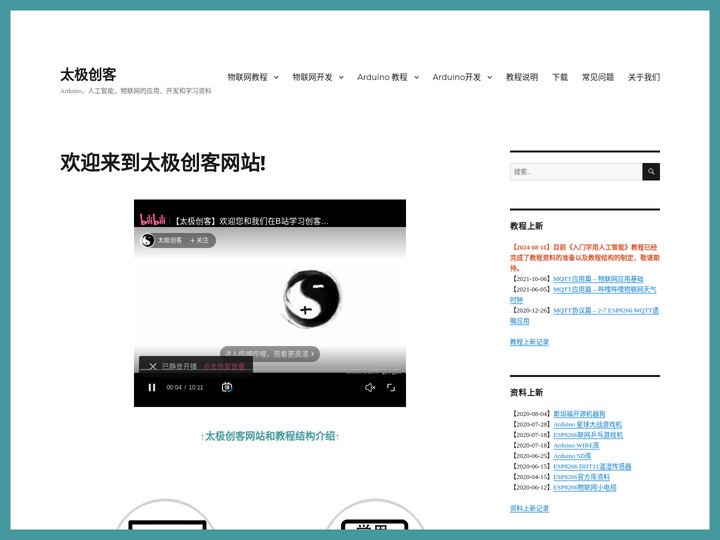Click the search magnifier button
The width and height of the screenshot is (720, 540).
point(651,172)
